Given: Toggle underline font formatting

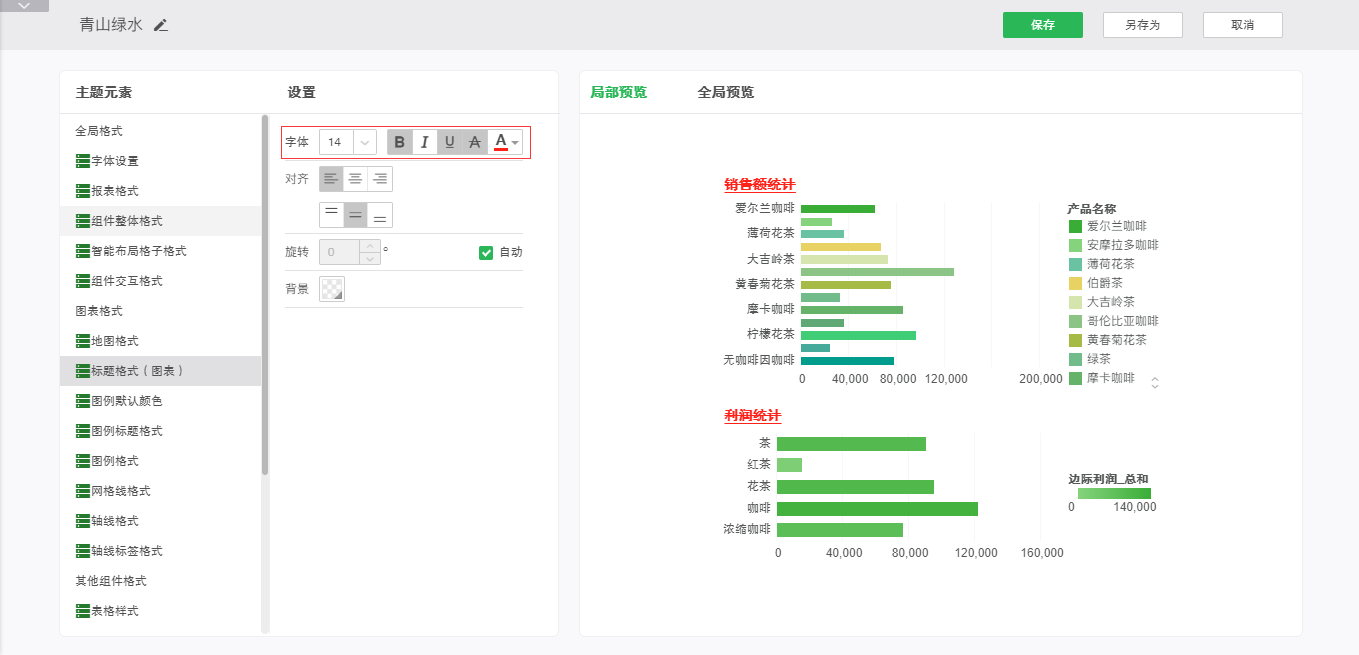Looking at the screenshot, I should click(450, 142).
